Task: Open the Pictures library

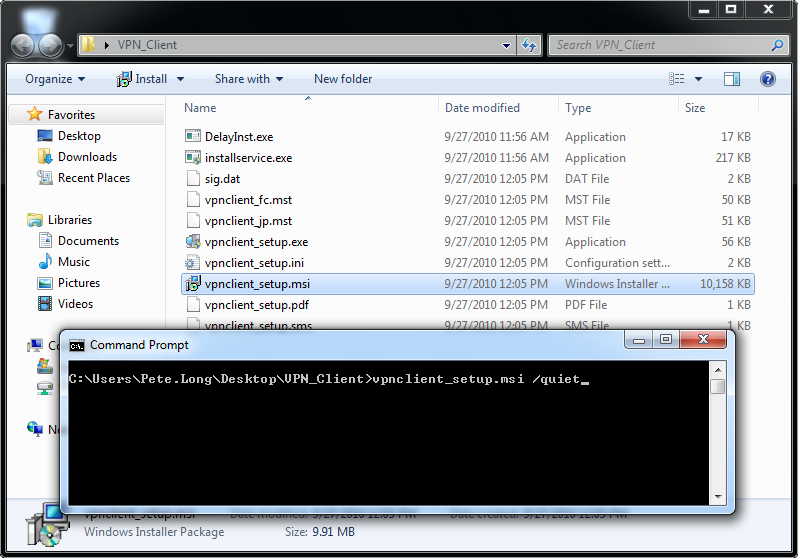Action: (79, 283)
